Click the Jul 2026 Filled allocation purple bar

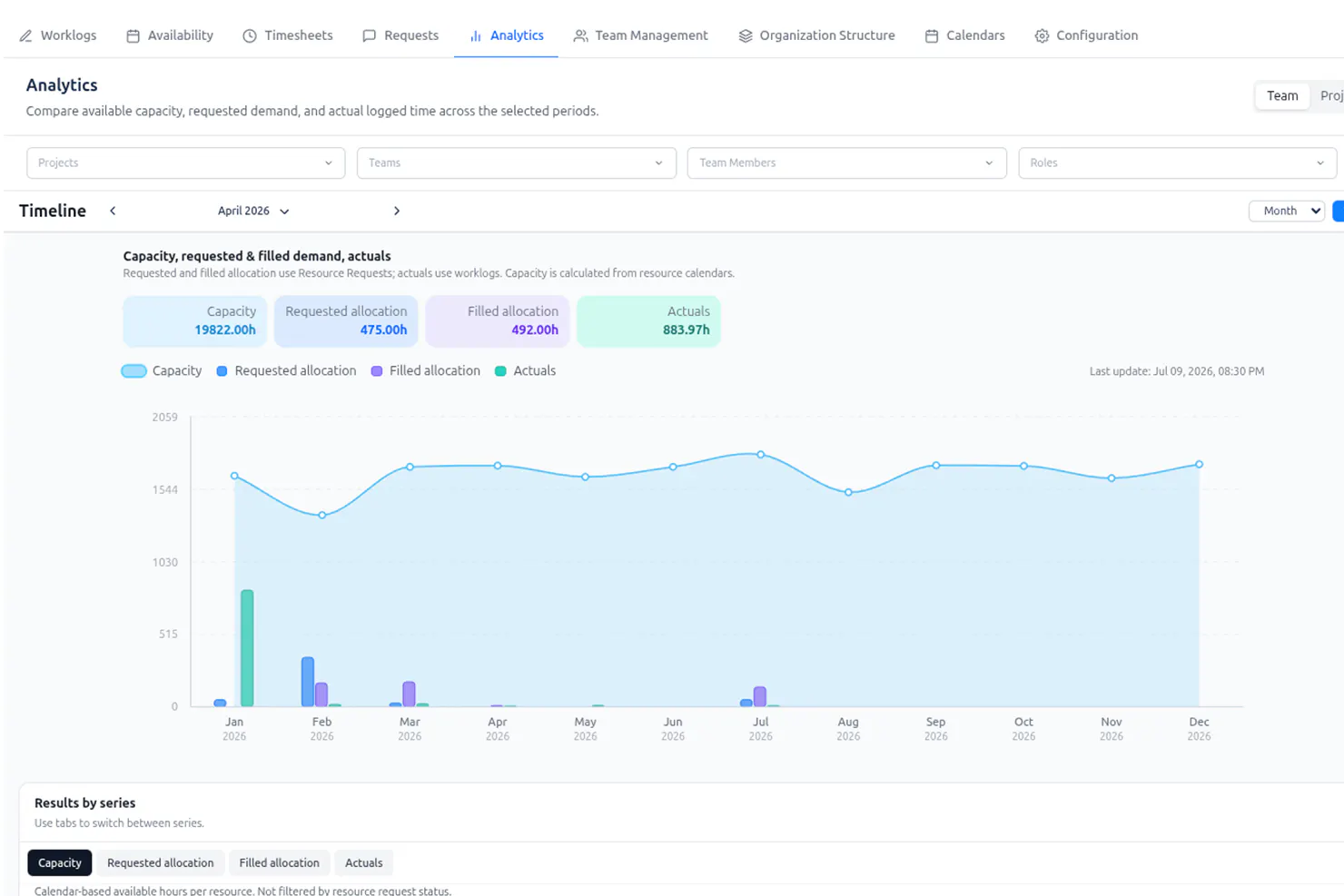[760, 696]
